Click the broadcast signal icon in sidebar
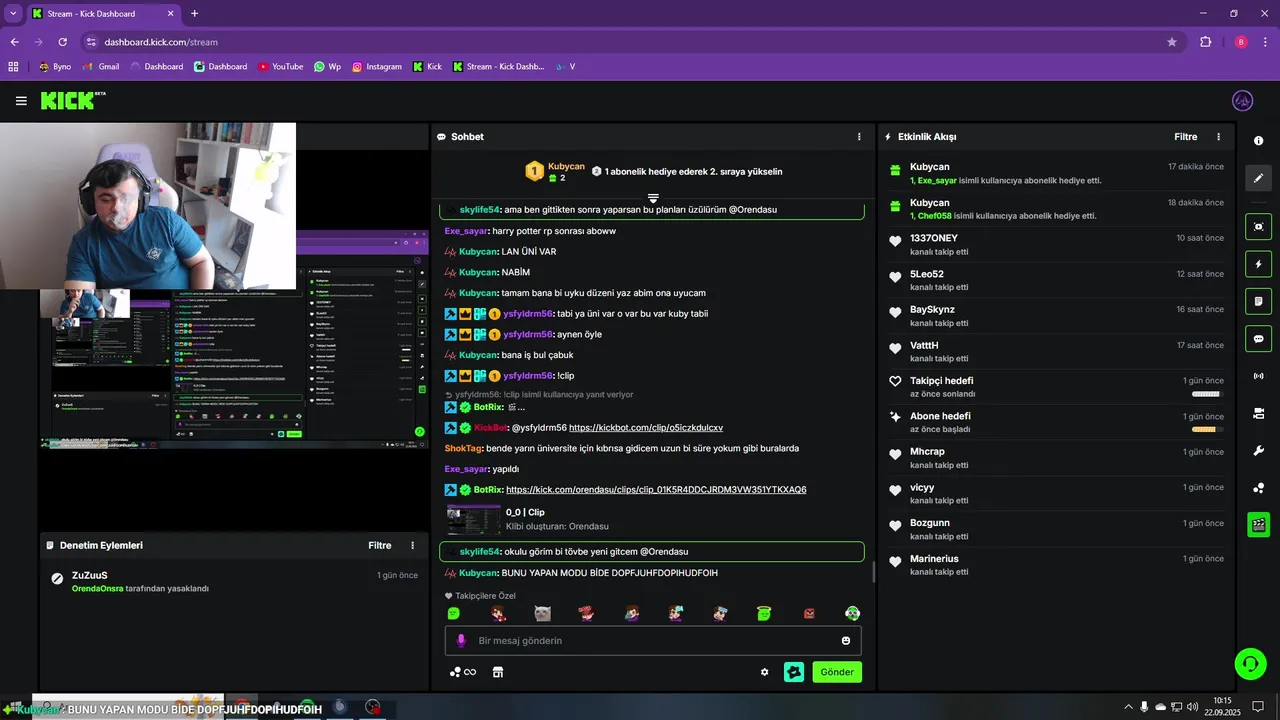Screen dimensions: 1280x720 tap(1259, 376)
